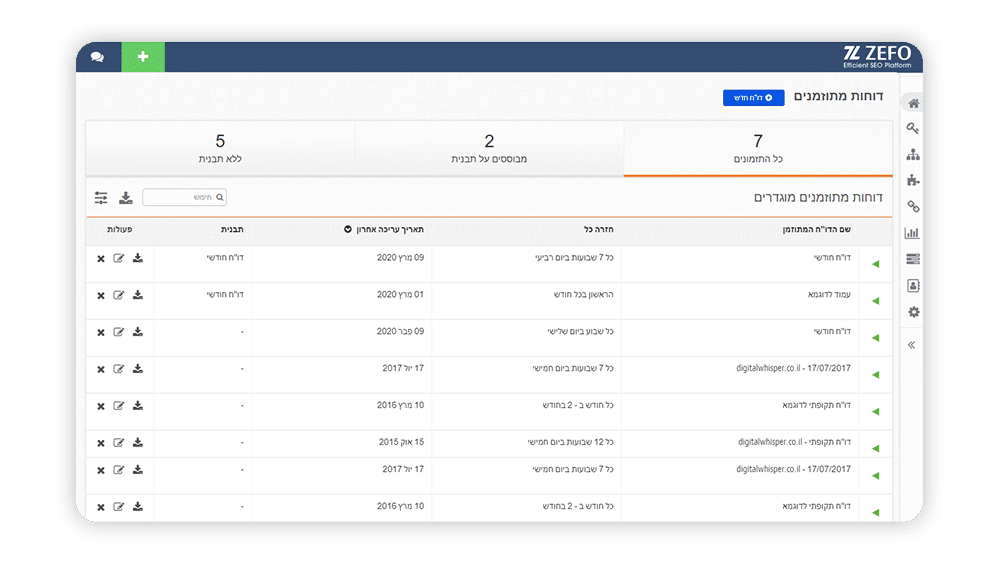
Task: Edit report in 15 אוק 2015 row
Action: pos(119,443)
